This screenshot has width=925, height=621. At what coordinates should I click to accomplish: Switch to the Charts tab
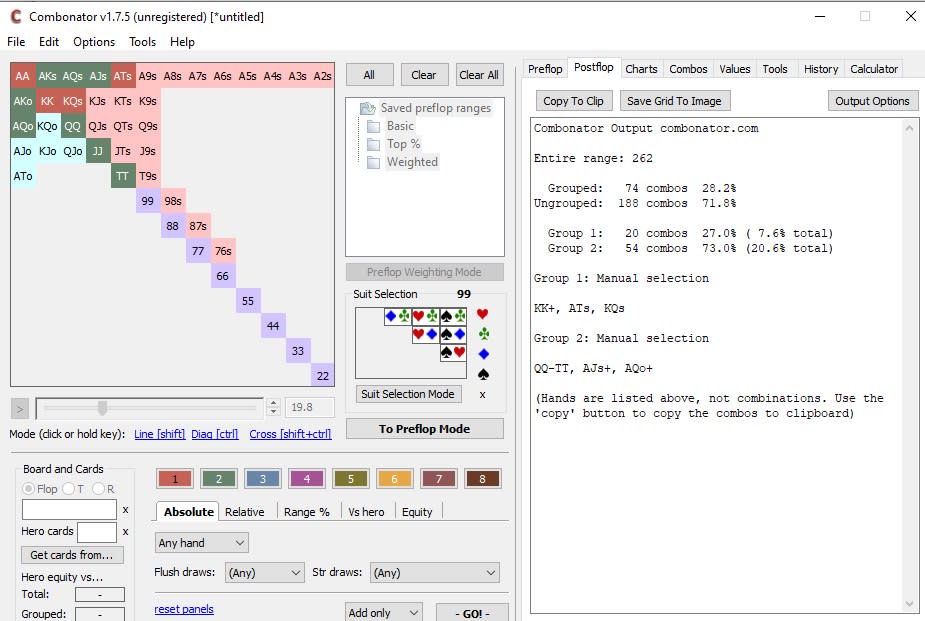[641, 69]
